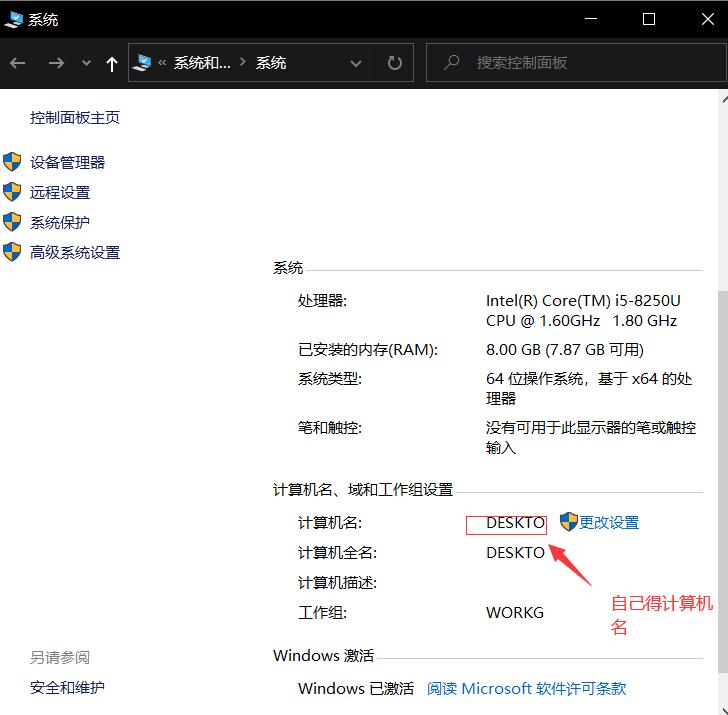Click the Windows 已激活 text

coord(356,689)
